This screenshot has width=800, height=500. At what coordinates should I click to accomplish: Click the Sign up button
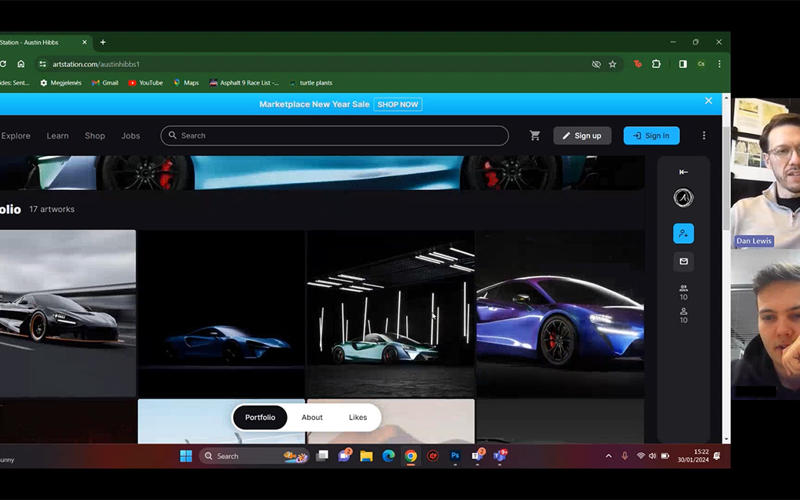582,136
